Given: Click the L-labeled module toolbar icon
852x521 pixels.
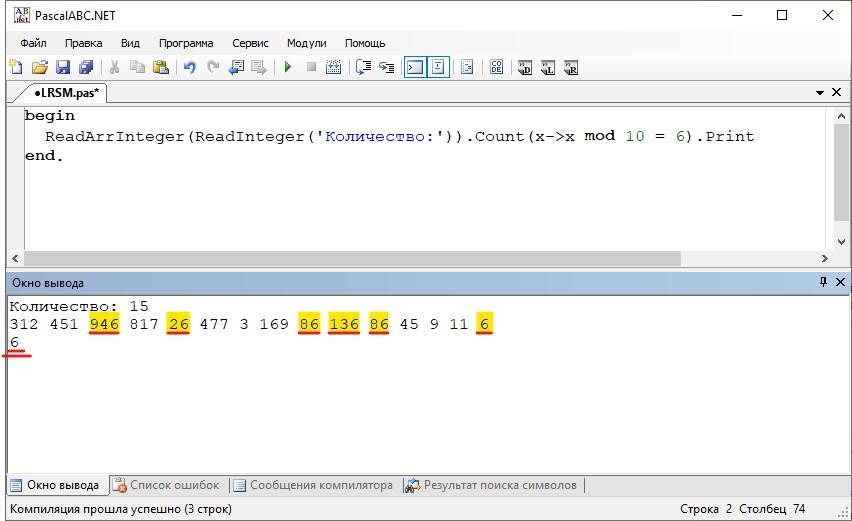Looking at the screenshot, I should (548, 67).
